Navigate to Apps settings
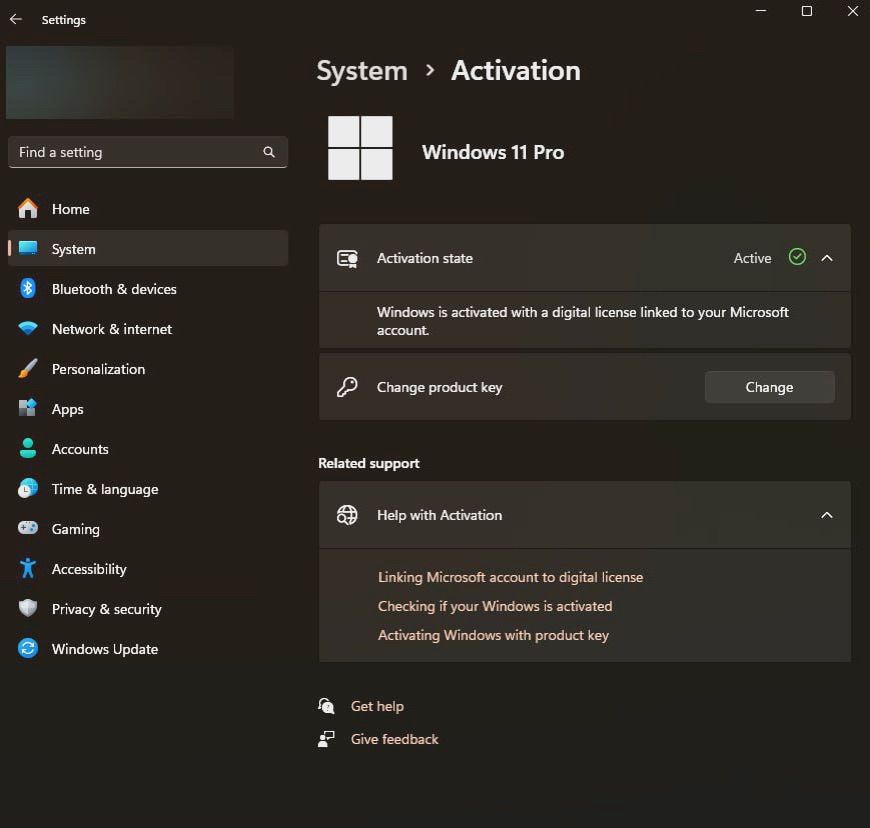This screenshot has height=828, width=870. click(148, 409)
